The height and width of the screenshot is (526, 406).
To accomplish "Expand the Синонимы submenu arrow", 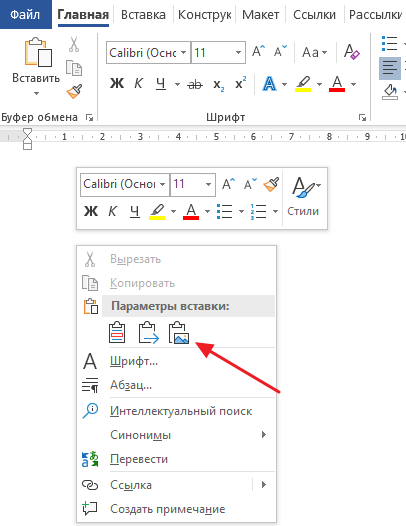I will pyautogui.click(x=264, y=435).
